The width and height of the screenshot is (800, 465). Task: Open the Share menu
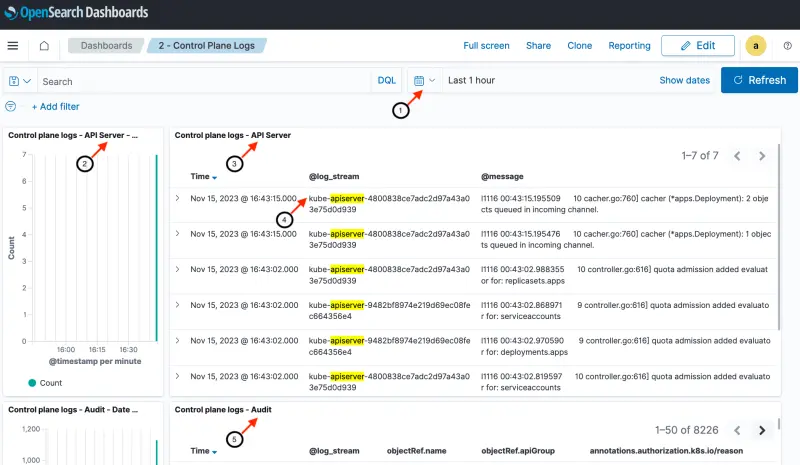(x=538, y=46)
